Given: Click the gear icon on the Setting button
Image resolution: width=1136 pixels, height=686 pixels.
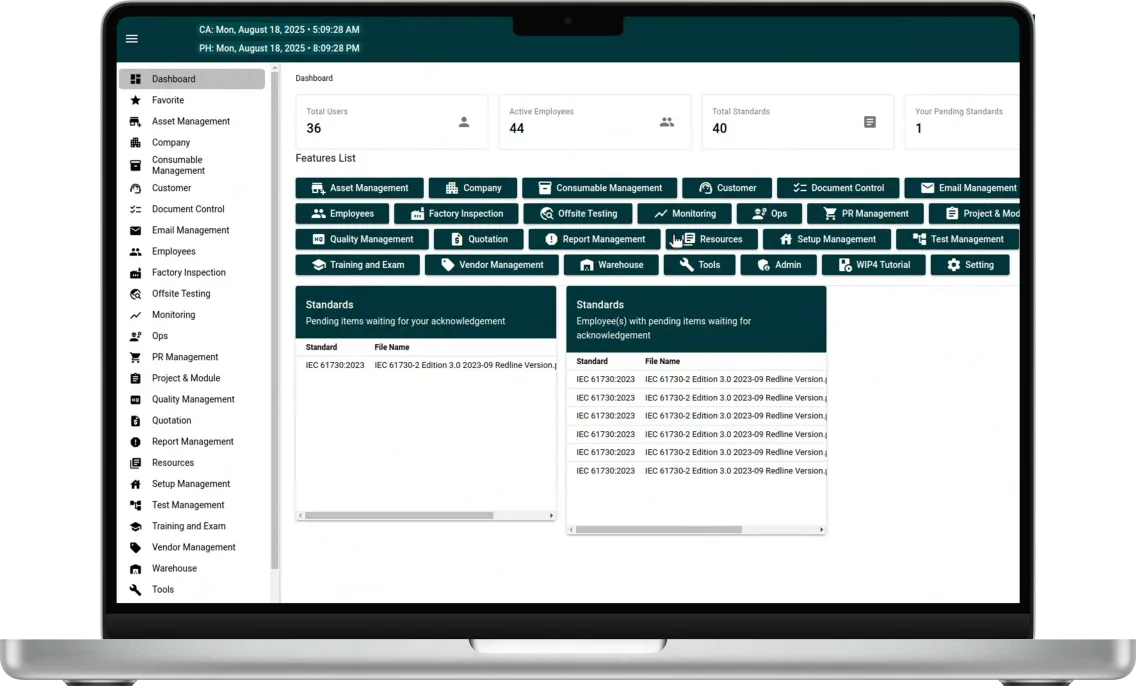Looking at the screenshot, I should [x=953, y=265].
